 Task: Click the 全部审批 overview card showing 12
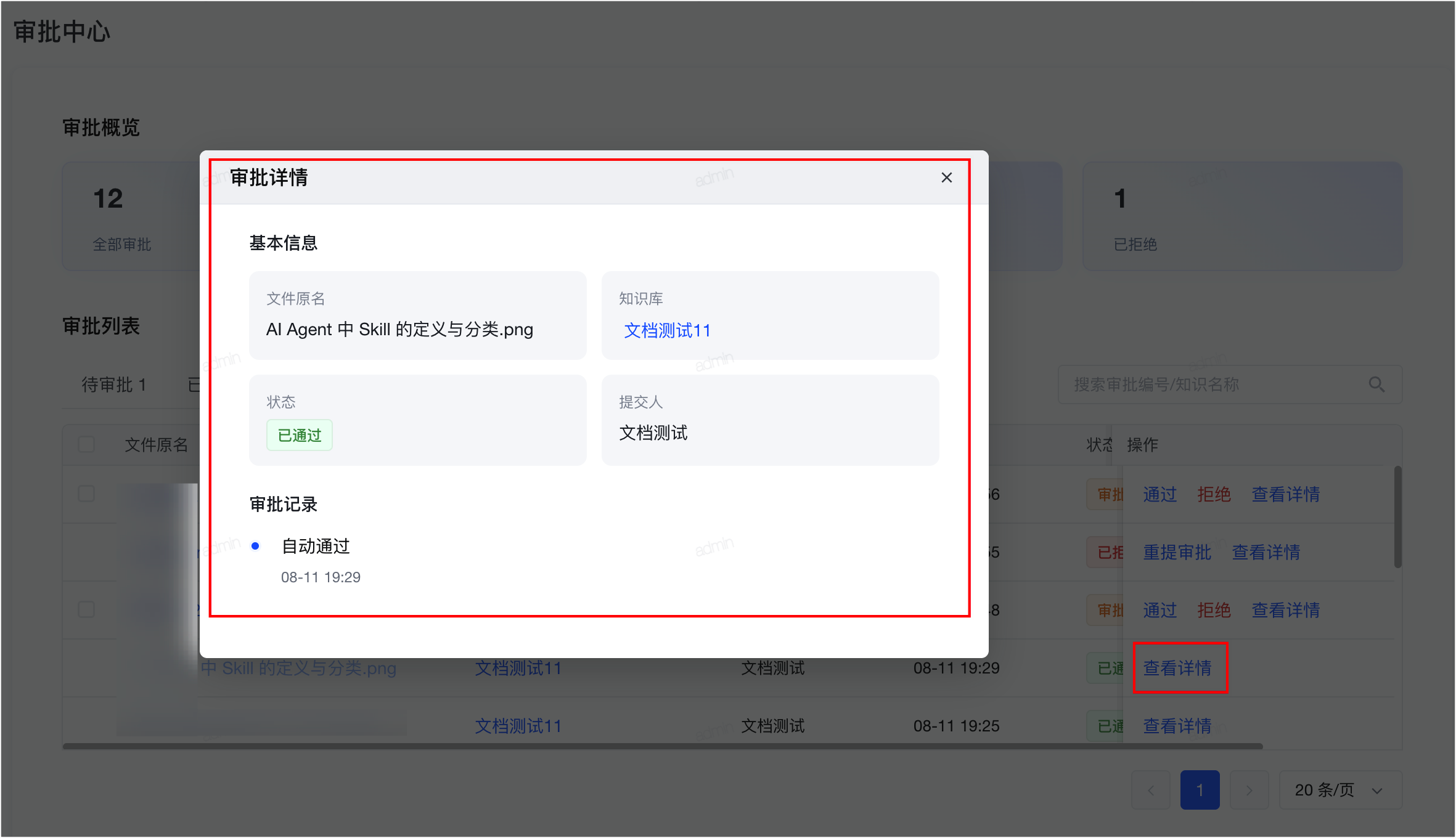click(x=131, y=216)
